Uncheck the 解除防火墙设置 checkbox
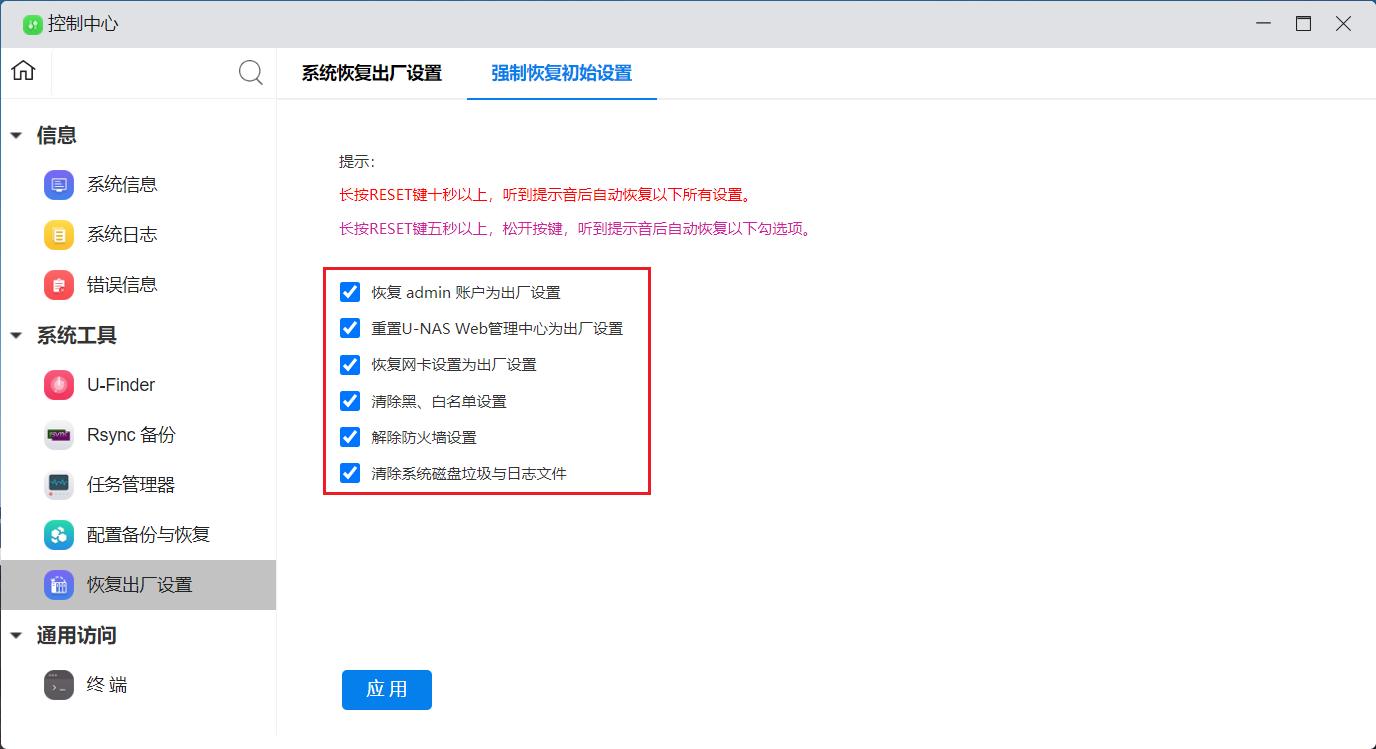1376x749 pixels. (x=349, y=436)
